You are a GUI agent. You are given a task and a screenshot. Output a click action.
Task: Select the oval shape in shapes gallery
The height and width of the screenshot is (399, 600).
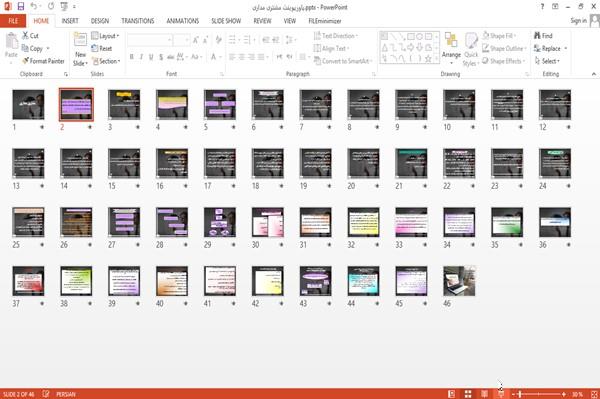[419, 36]
